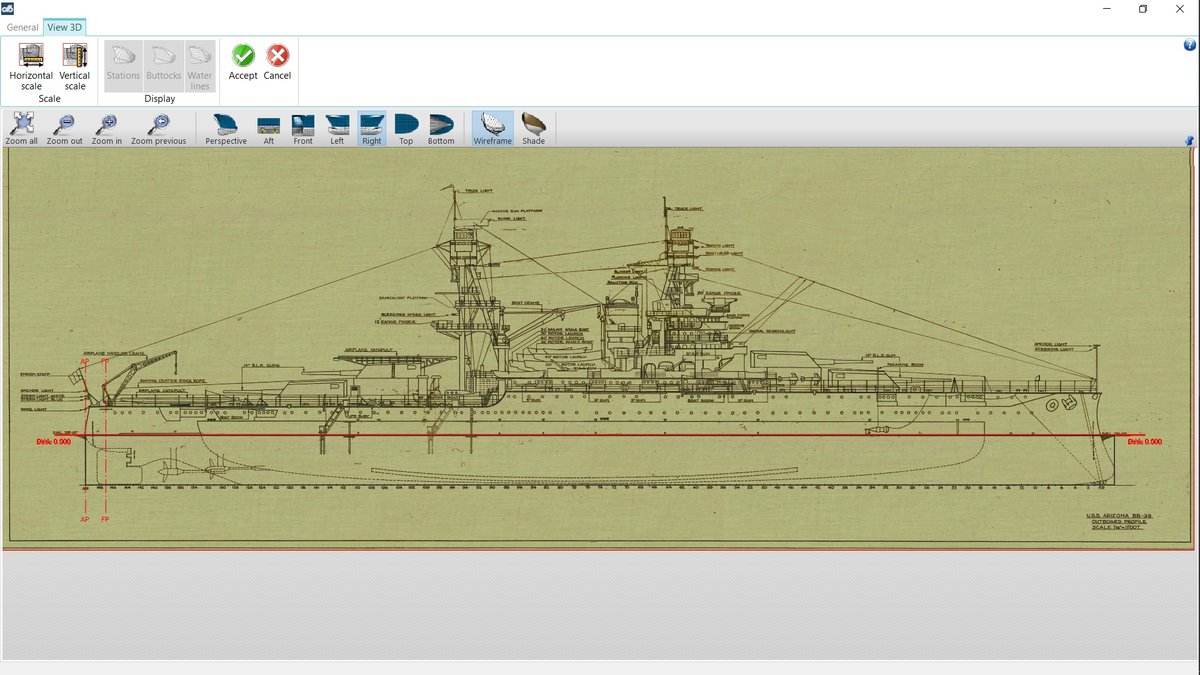Click the Vertical scale tool
This screenshot has width=1200, height=675.
(74, 66)
